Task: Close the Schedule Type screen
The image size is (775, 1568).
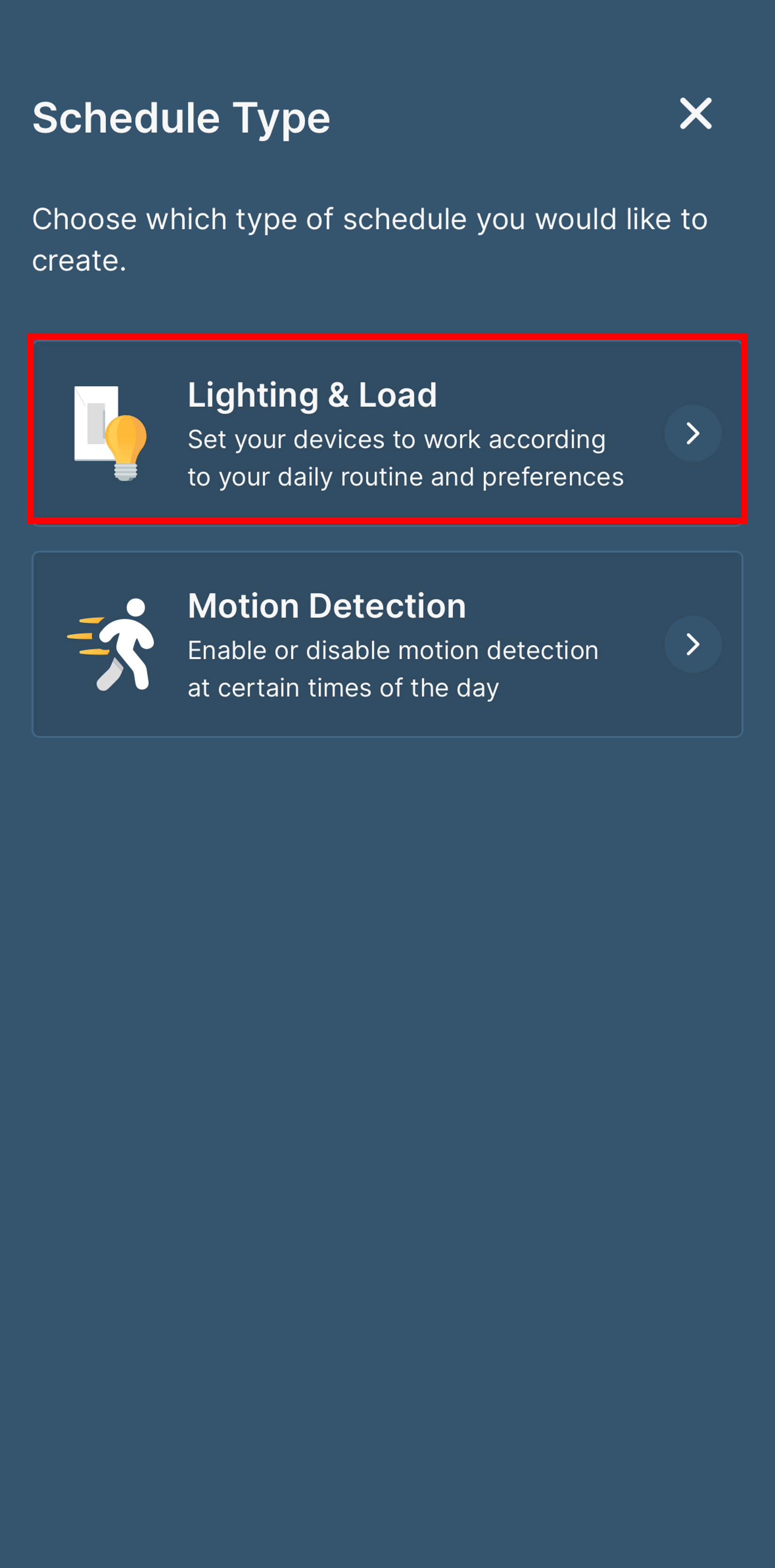Action: [695, 113]
